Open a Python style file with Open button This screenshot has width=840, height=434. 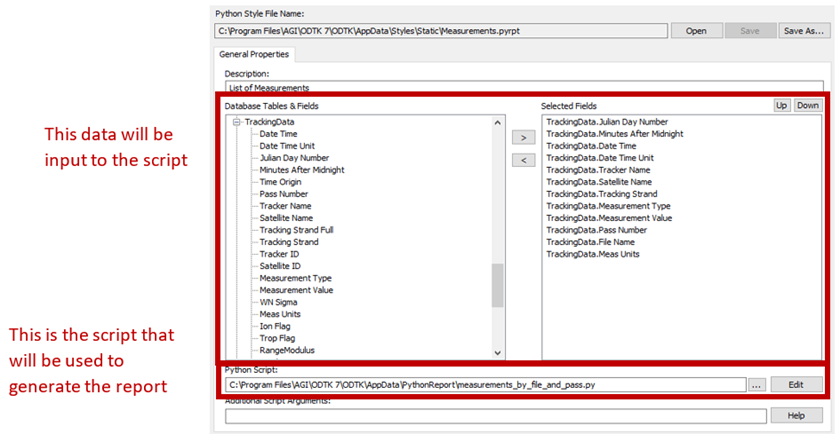pyautogui.click(x=696, y=31)
